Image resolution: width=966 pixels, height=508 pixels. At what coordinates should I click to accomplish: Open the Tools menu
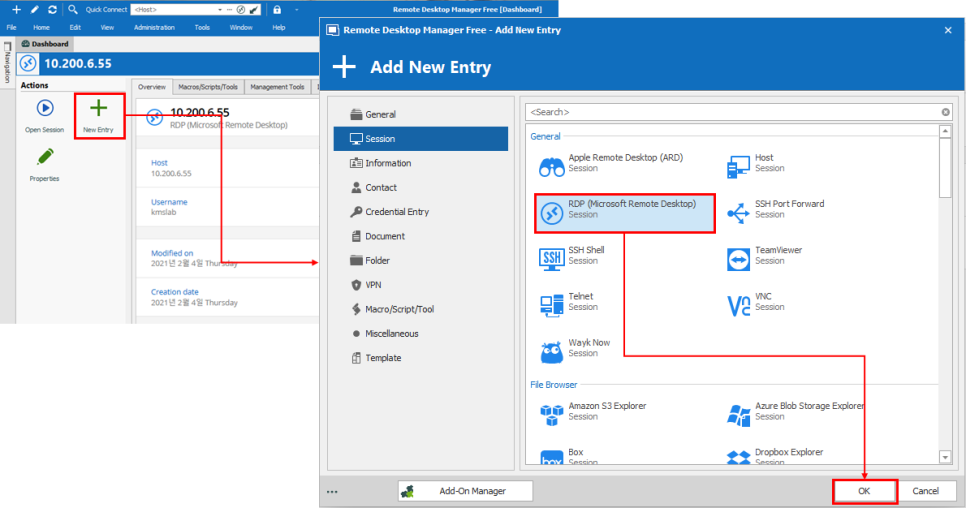(x=202, y=27)
